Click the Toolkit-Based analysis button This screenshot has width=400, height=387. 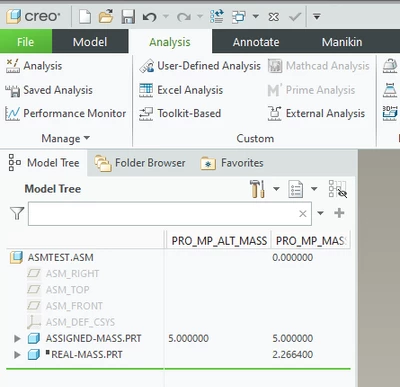[x=180, y=113]
